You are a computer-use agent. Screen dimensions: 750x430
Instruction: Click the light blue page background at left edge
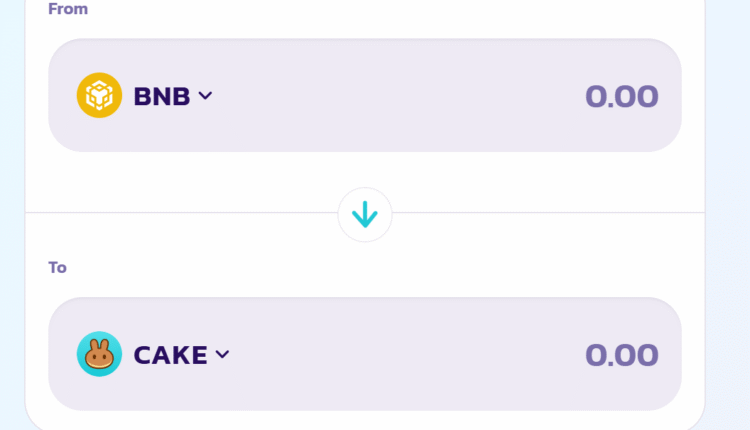(12, 200)
